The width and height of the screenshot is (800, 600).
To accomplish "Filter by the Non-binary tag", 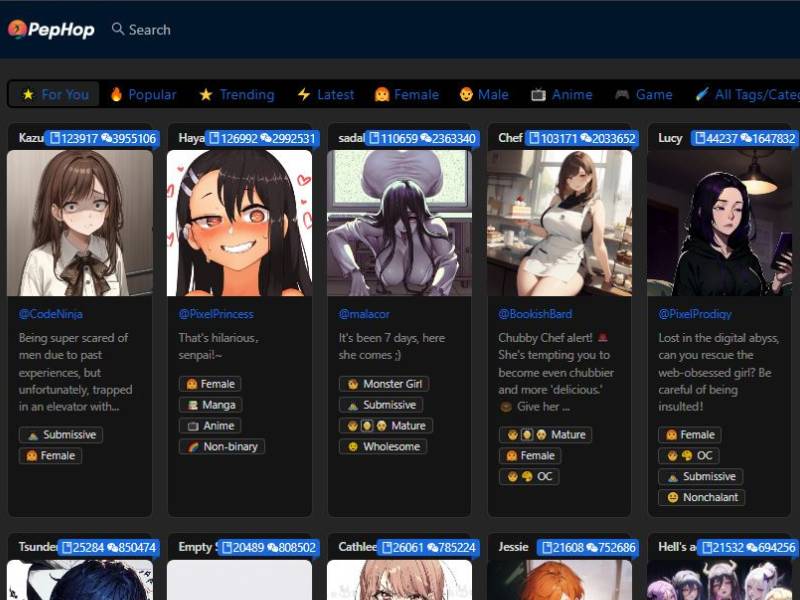I will click(221, 447).
